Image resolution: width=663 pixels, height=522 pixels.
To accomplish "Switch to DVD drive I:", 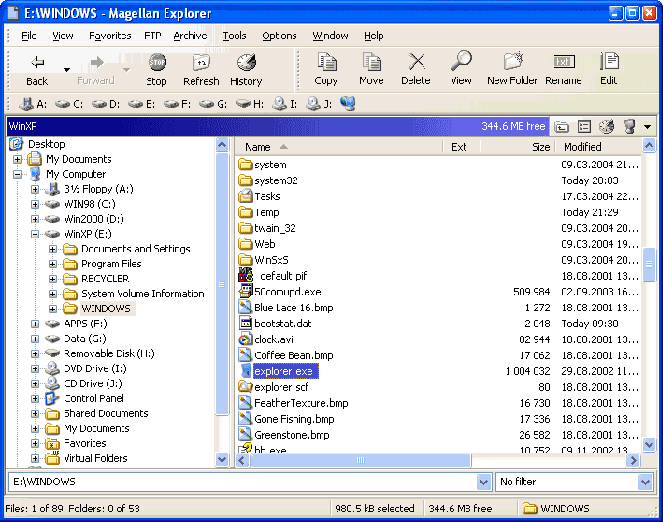I will tap(284, 104).
